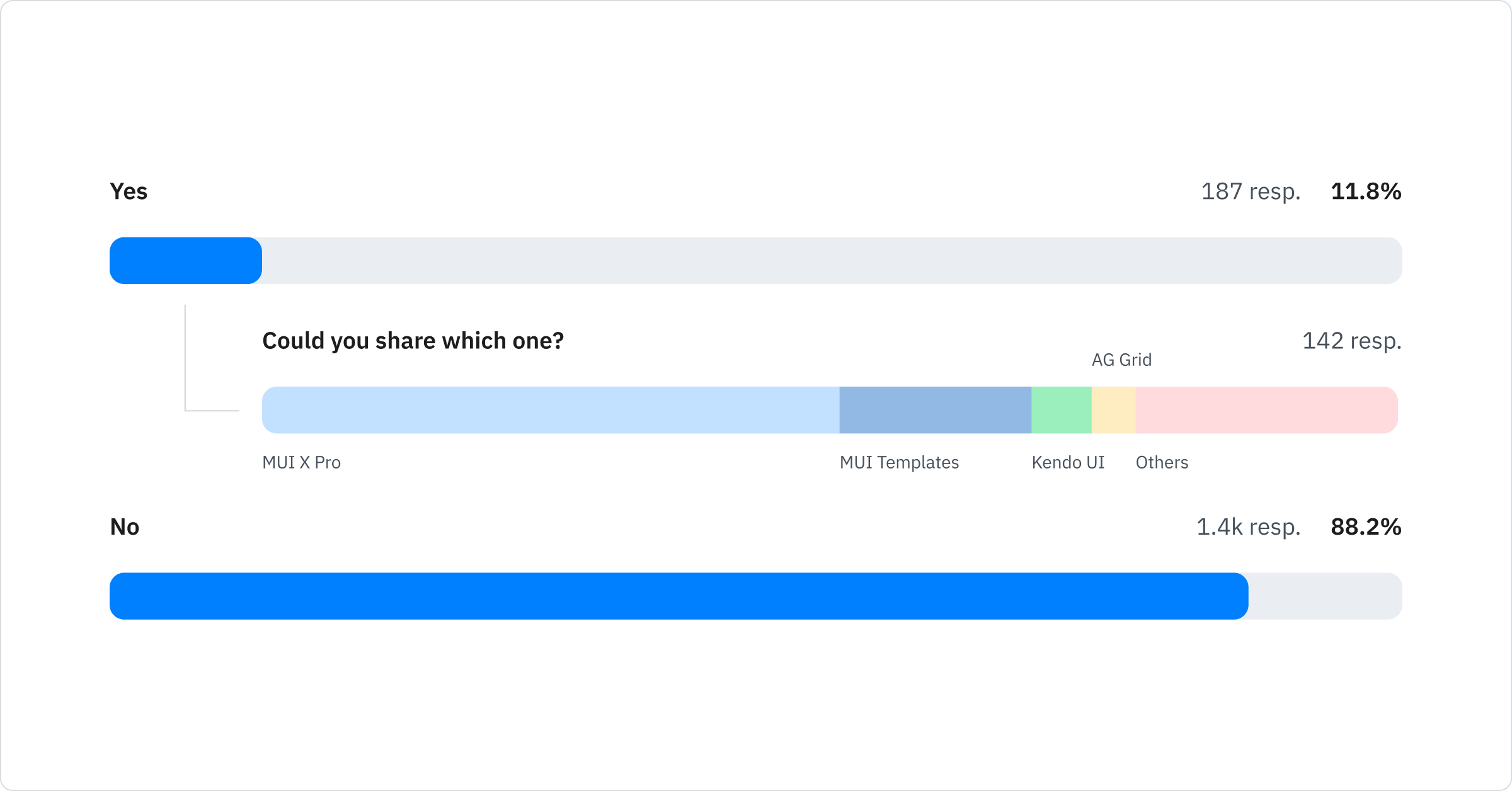Select the yellow AG Grid segment
Image resolution: width=1512 pixels, height=791 pixels.
pyautogui.click(x=1113, y=410)
